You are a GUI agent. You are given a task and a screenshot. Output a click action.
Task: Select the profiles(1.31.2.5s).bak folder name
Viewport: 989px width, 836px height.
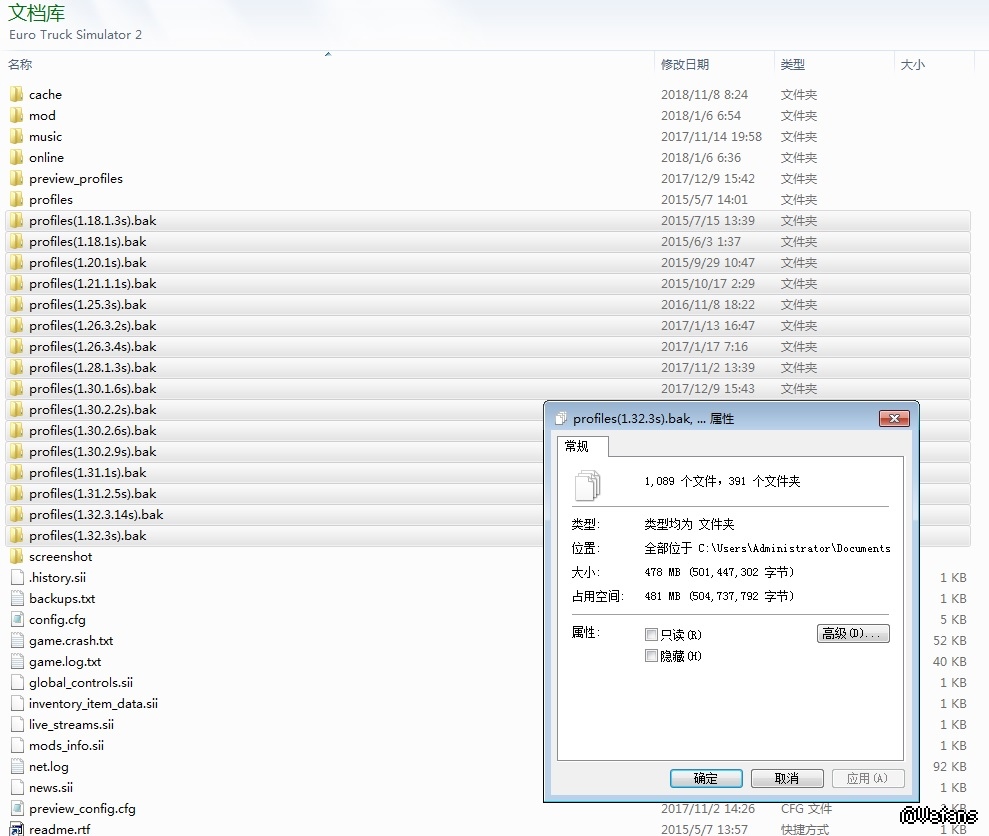[x=93, y=494]
